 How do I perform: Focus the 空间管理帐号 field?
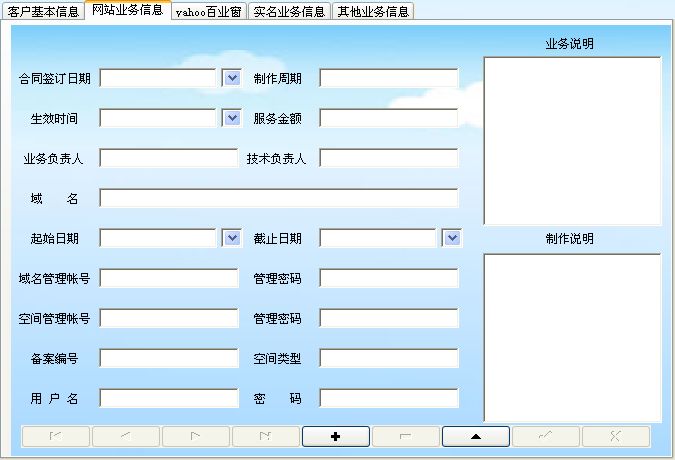(169, 318)
